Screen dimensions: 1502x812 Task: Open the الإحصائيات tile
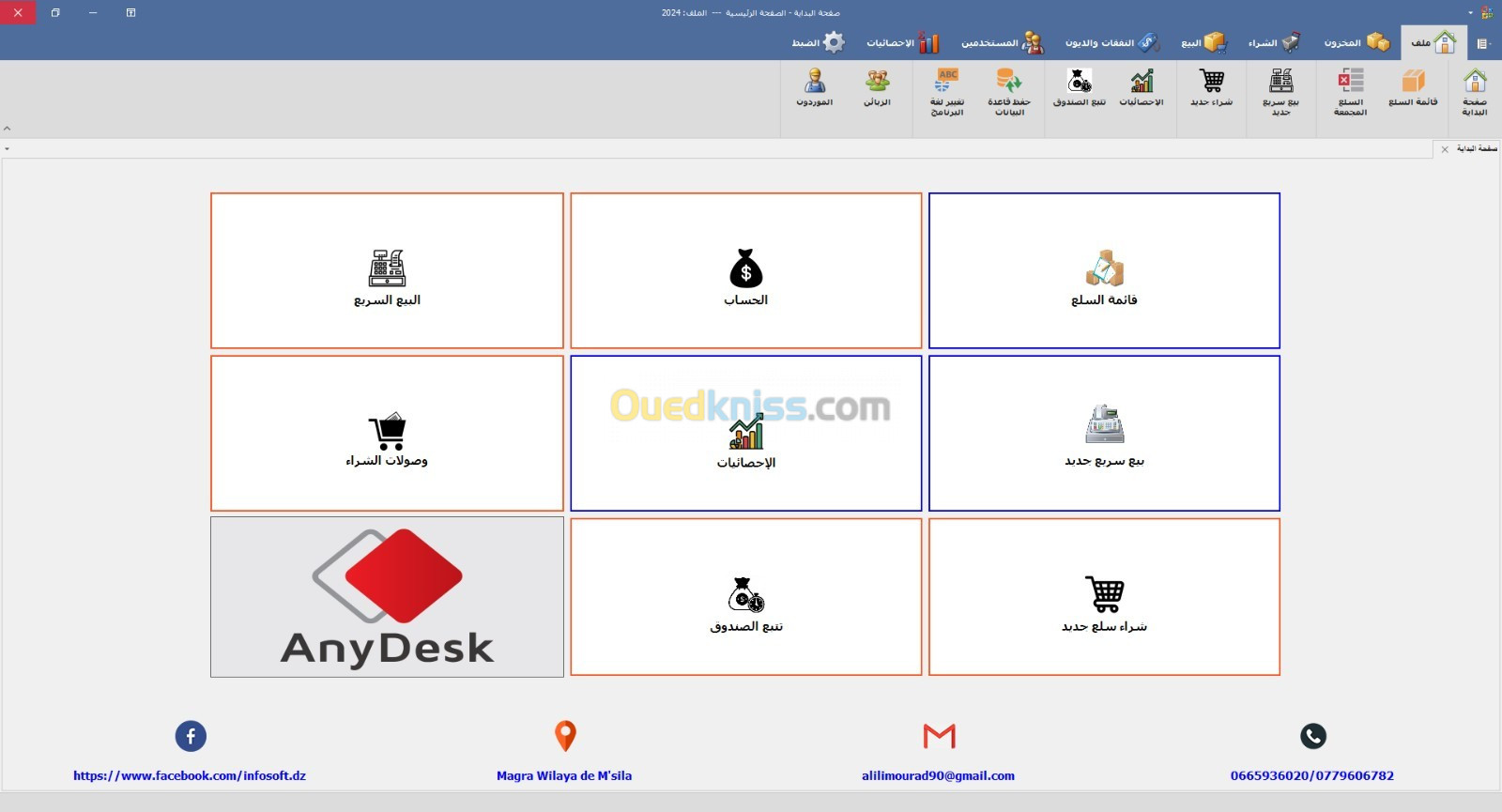pyautogui.click(x=746, y=434)
